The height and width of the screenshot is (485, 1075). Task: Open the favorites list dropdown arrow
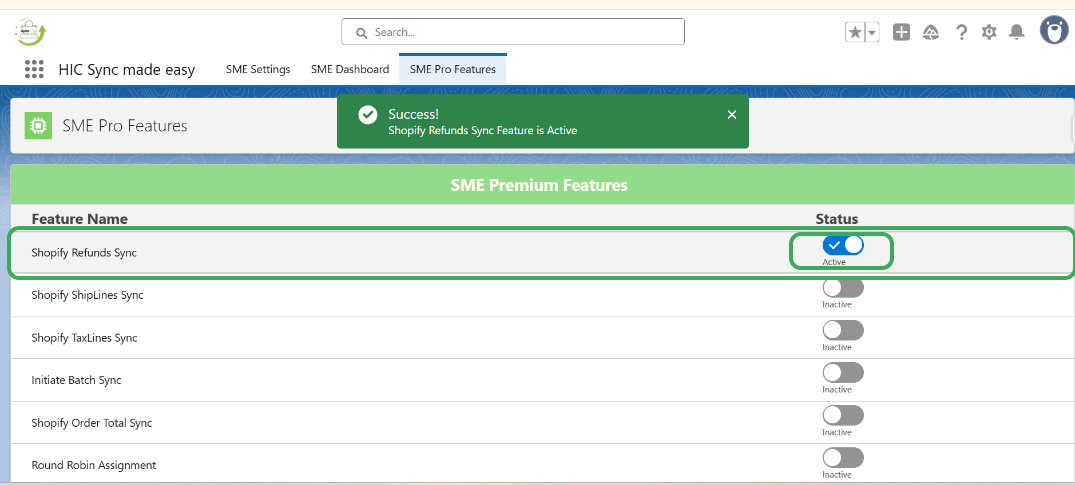pos(872,32)
